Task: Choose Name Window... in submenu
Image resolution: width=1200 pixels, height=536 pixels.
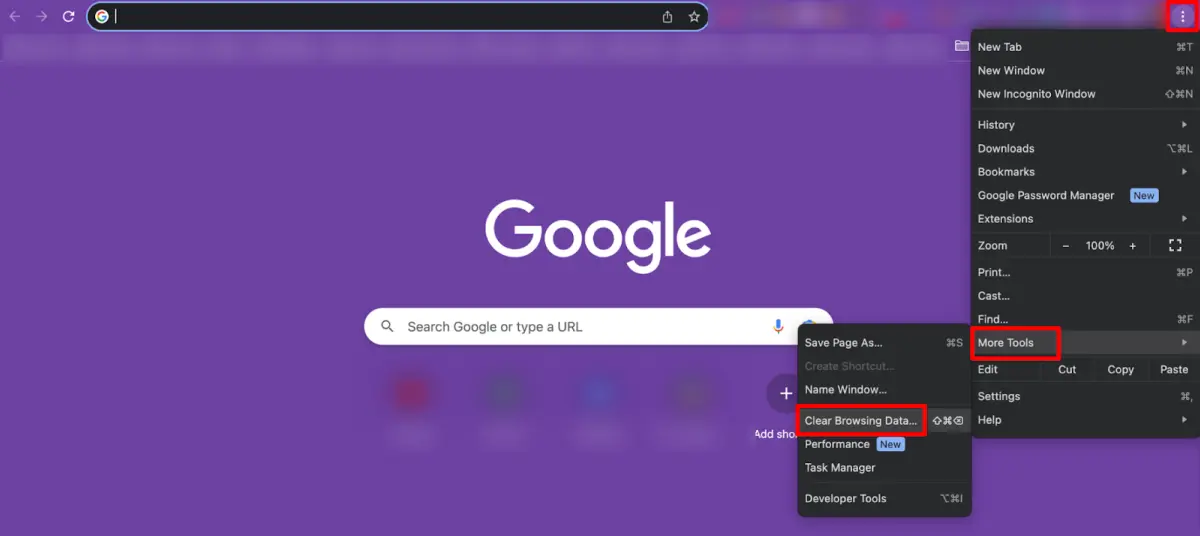Action: [884, 390]
